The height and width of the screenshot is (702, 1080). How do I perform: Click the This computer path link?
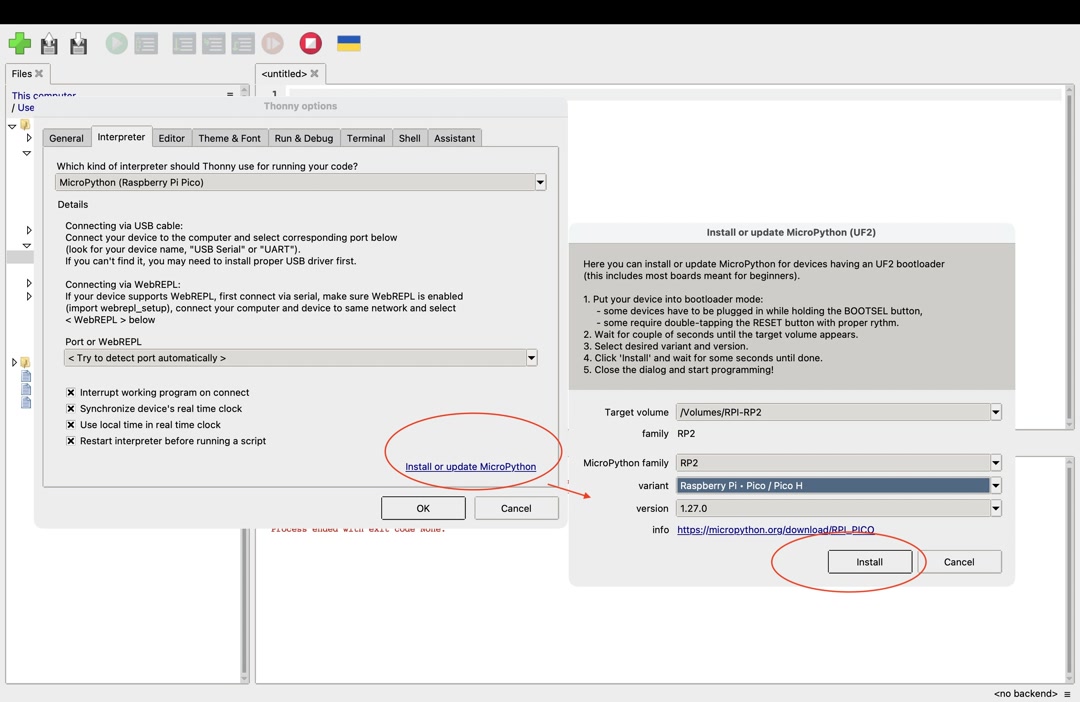point(43,96)
